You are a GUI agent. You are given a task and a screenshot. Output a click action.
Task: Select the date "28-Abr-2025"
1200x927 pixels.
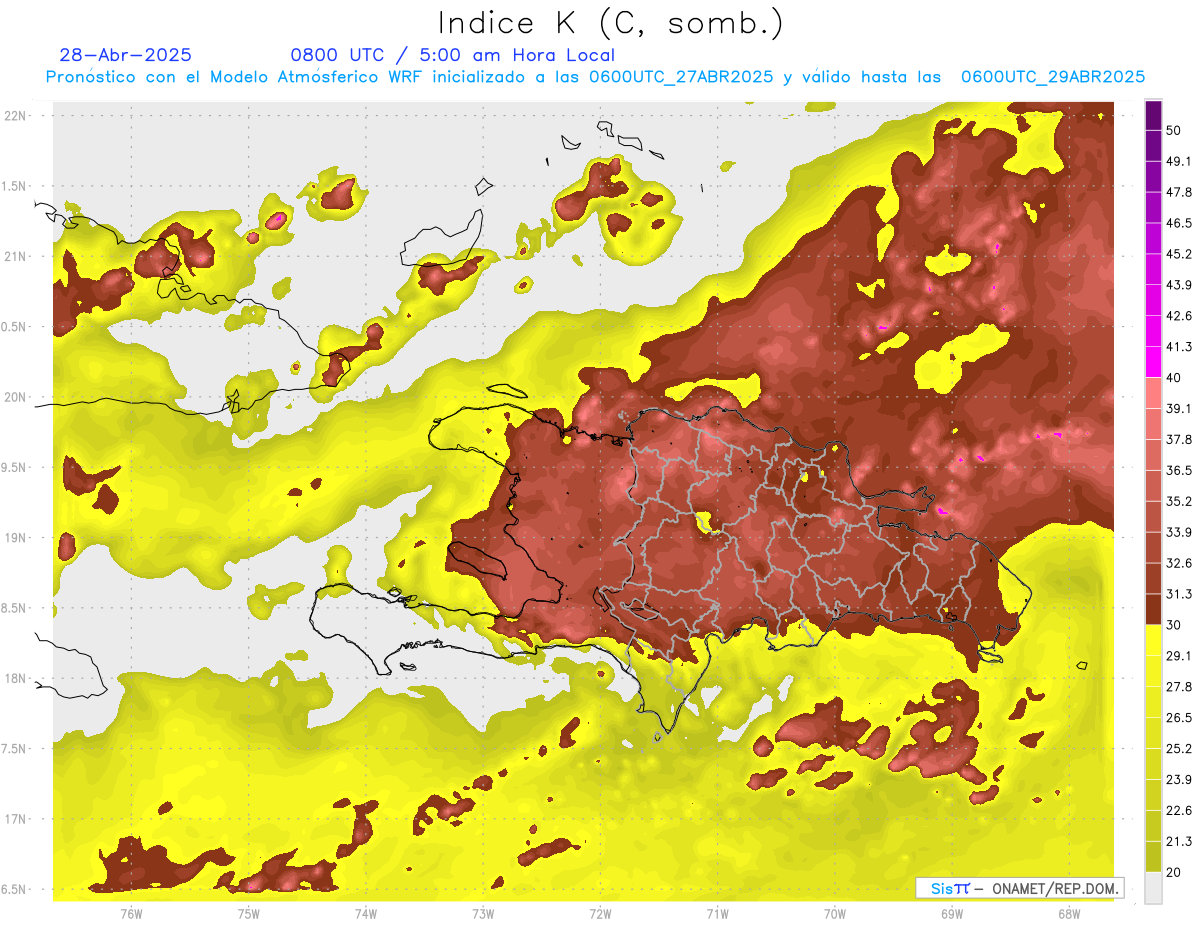[x=126, y=55]
